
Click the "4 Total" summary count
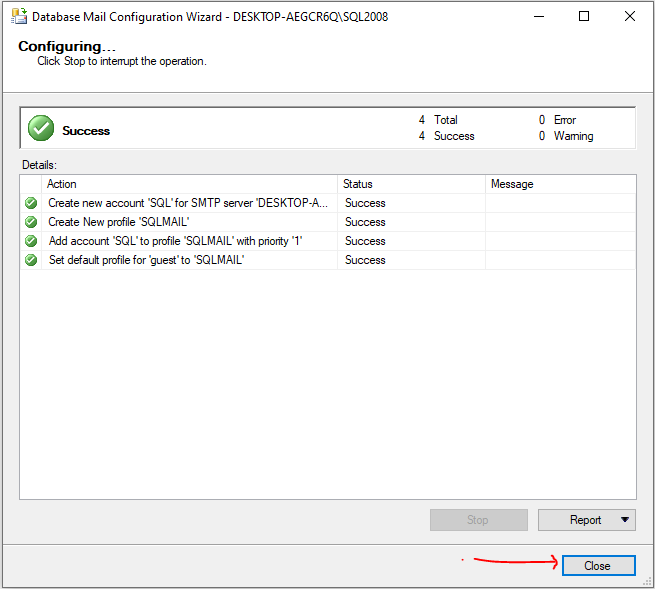coord(438,120)
